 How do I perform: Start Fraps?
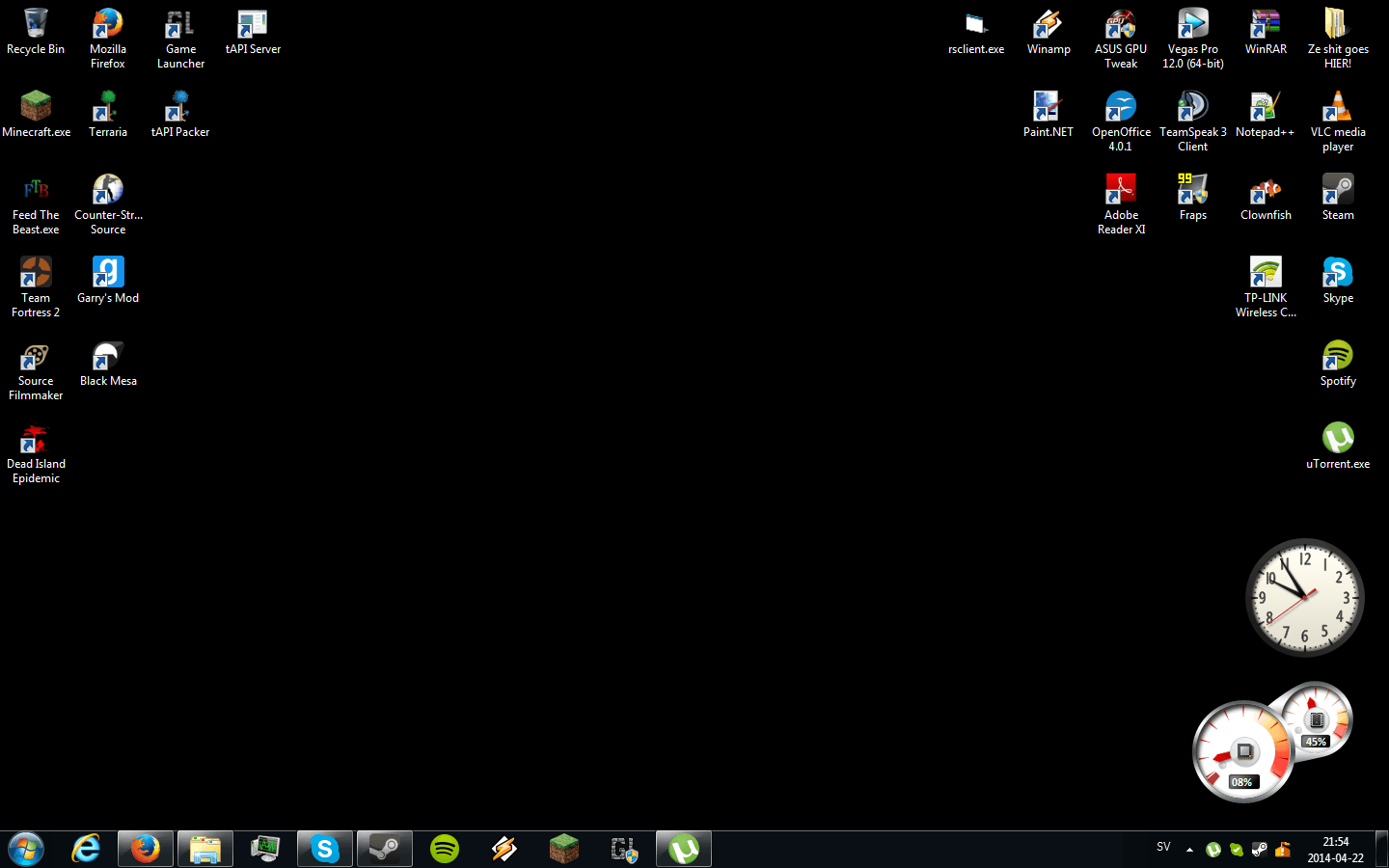(1193, 189)
